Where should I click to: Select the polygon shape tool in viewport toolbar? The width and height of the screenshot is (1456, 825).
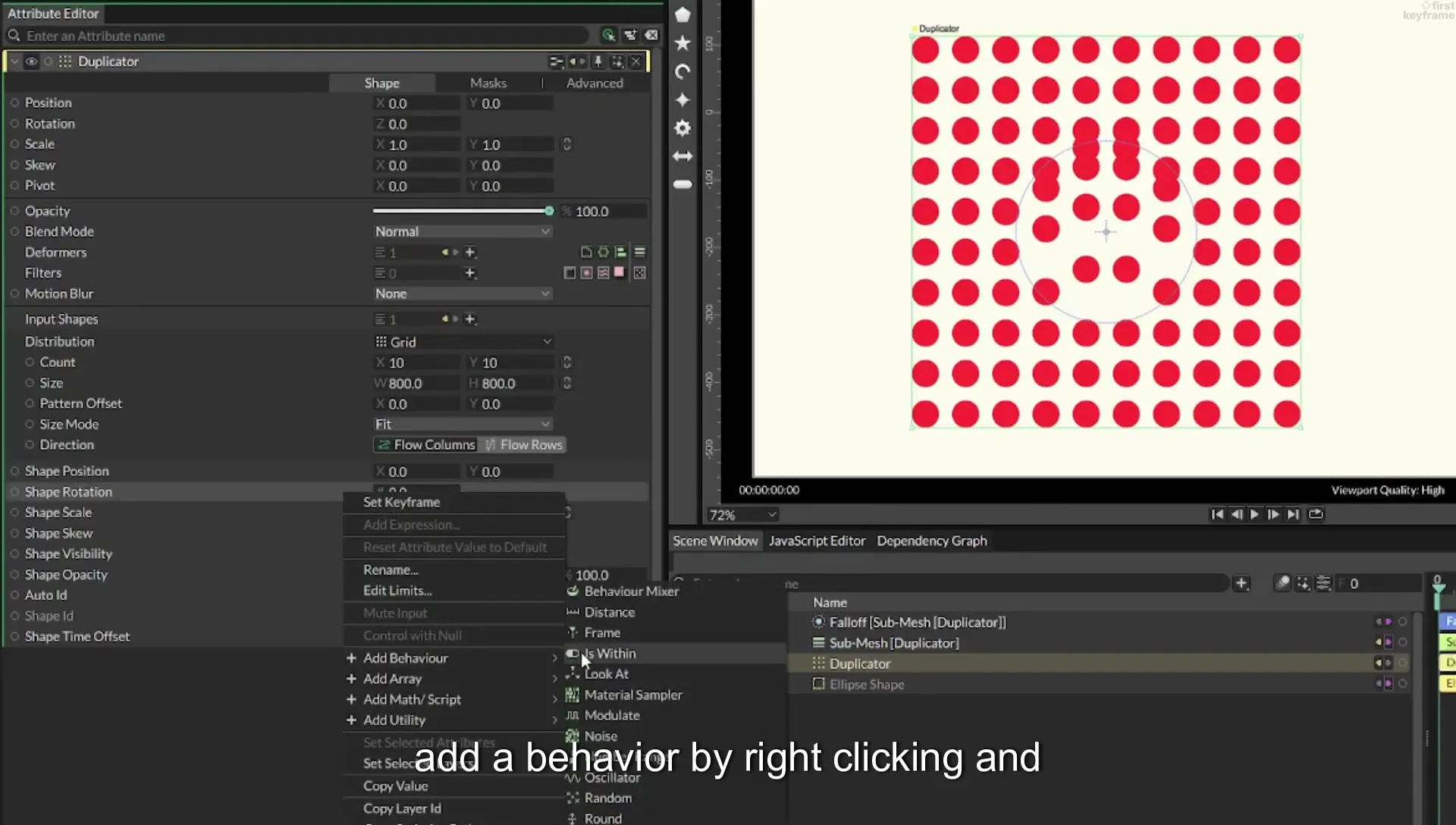682,14
